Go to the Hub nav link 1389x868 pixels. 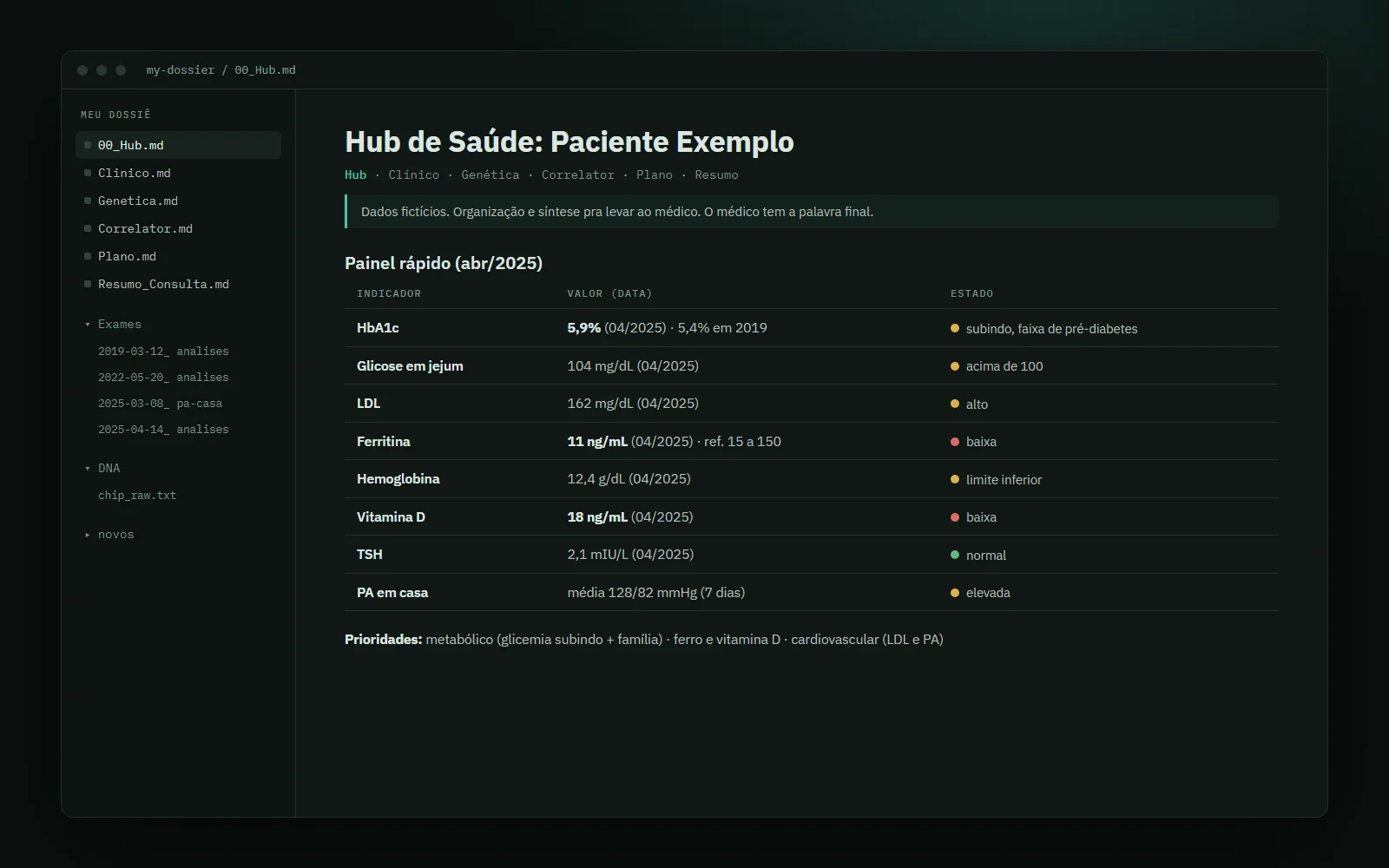355,174
